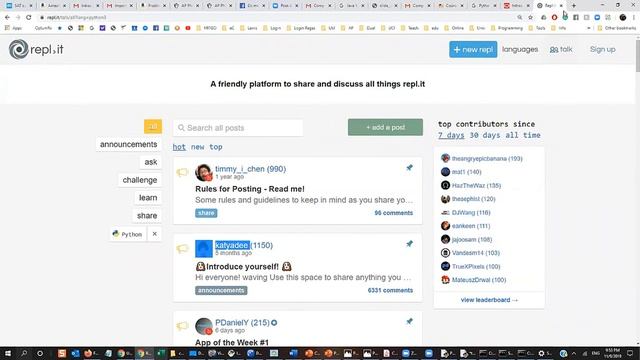The image size is (640, 360).
Task: Create a new repl
Action: (473, 49)
